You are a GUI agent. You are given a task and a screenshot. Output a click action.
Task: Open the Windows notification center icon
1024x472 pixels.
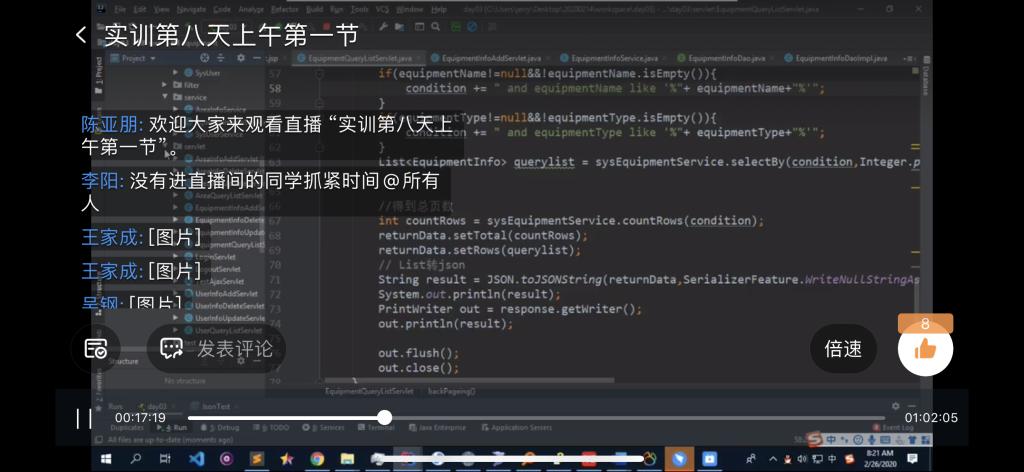pos(912,459)
